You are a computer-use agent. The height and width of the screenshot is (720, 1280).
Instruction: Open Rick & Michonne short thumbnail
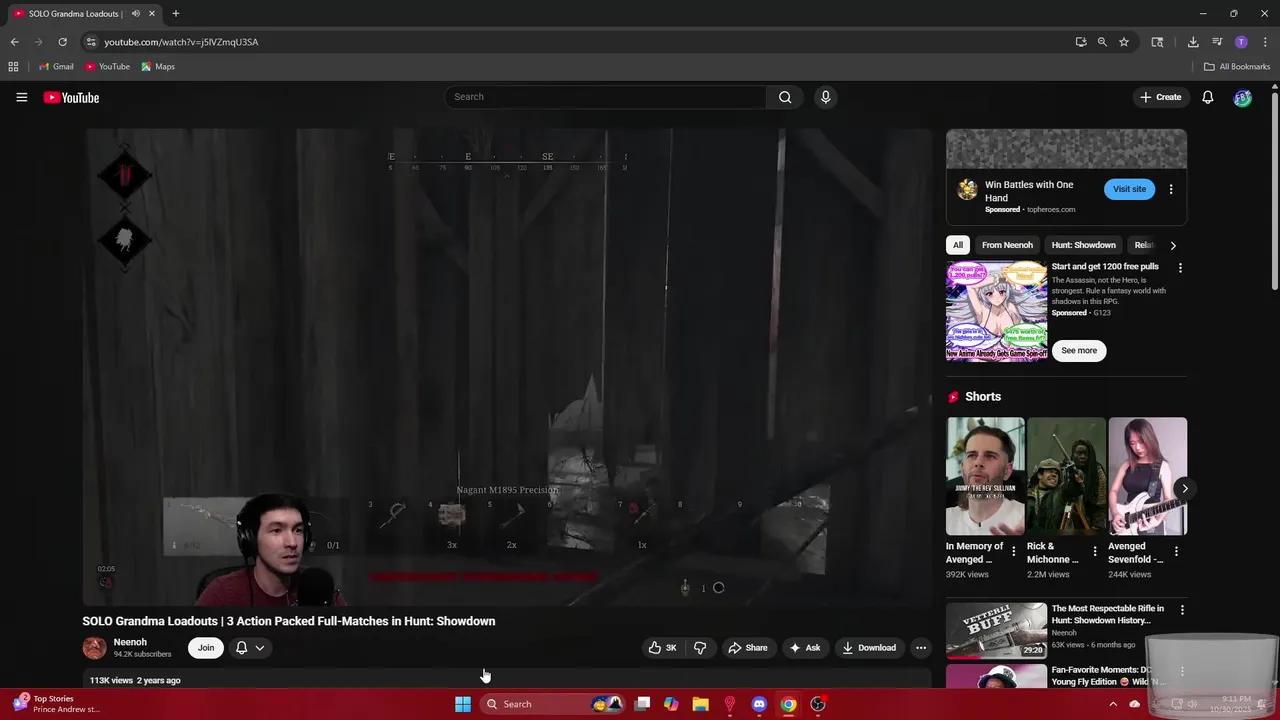coord(1066,476)
